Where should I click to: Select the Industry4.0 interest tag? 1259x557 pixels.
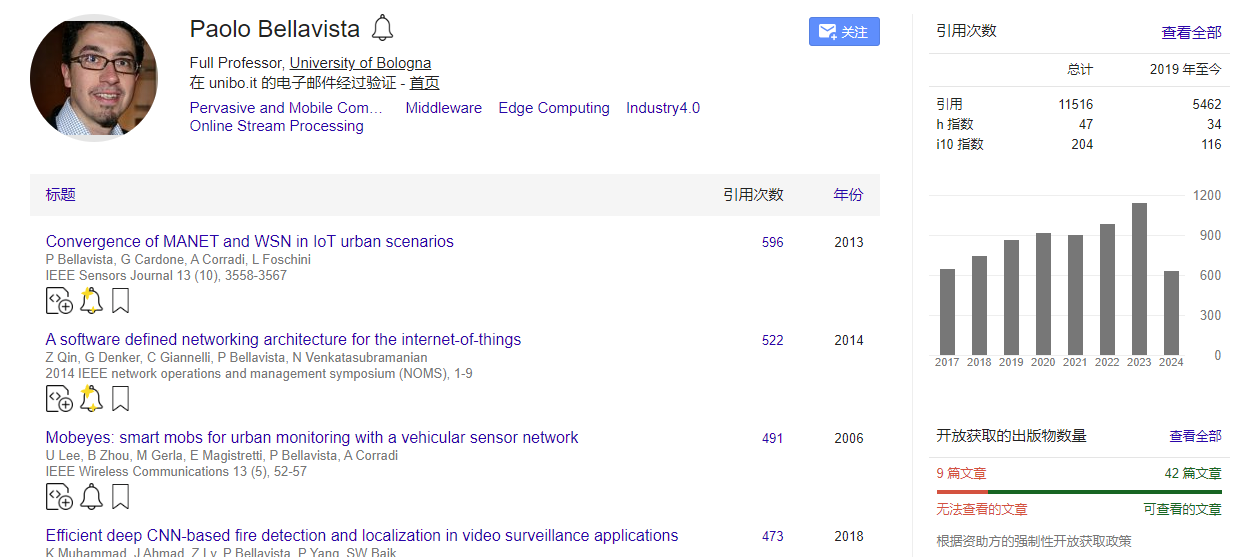click(663, 108)
